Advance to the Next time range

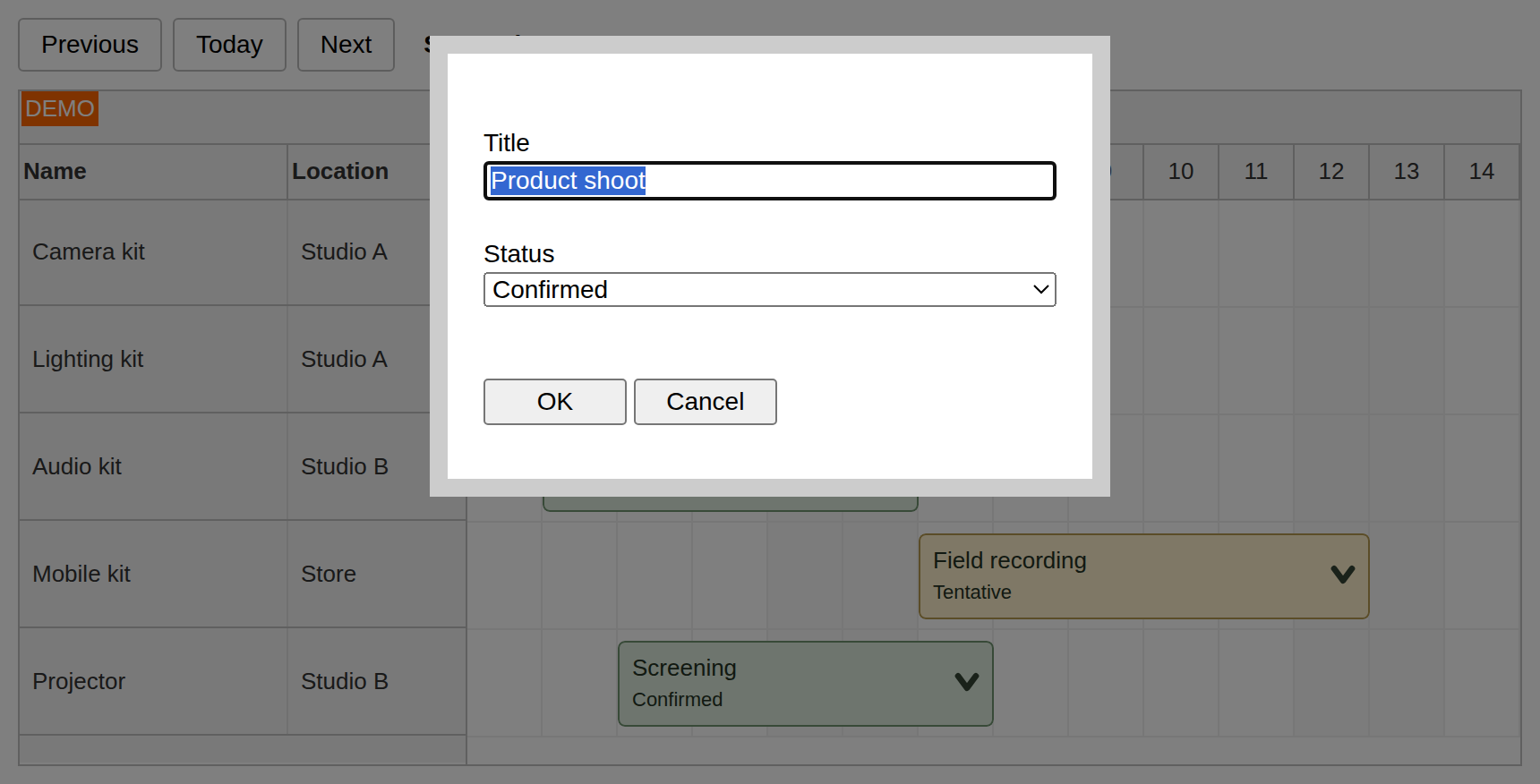pos(346,45)
